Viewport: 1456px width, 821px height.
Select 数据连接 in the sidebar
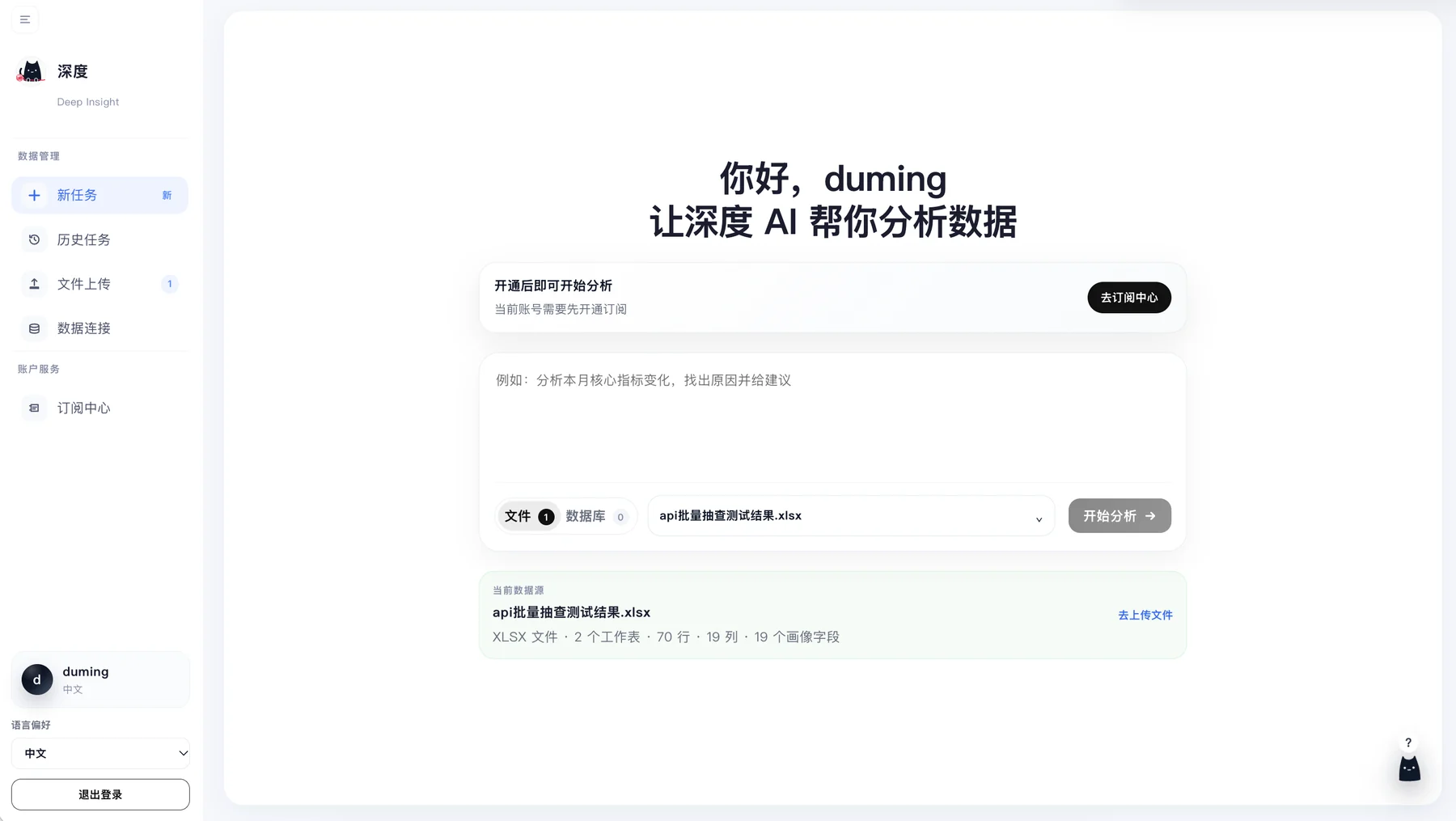[x=99, y=328]
